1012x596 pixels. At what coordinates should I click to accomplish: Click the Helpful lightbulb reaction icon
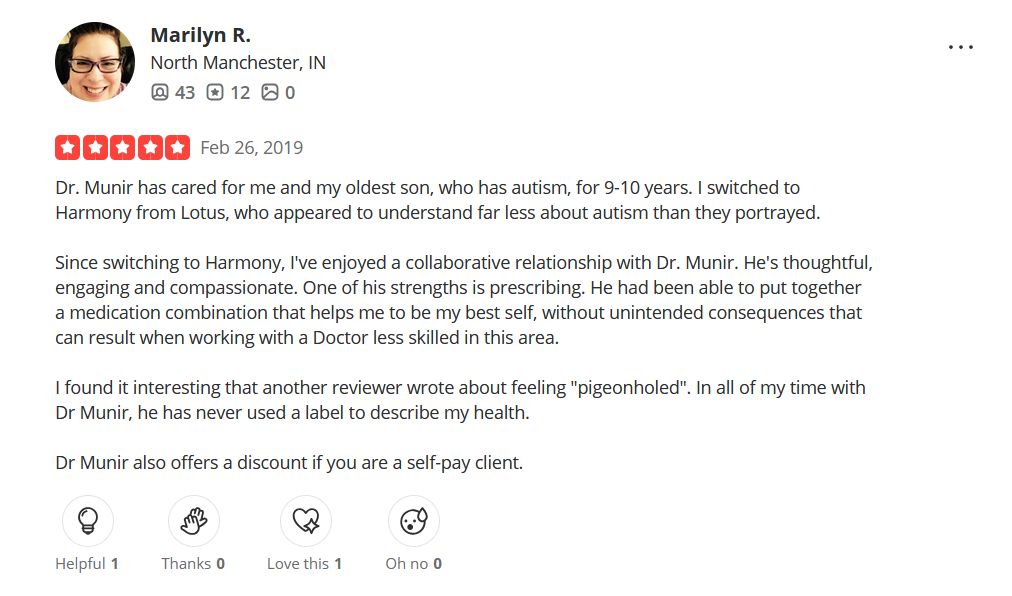click(87, 521)
